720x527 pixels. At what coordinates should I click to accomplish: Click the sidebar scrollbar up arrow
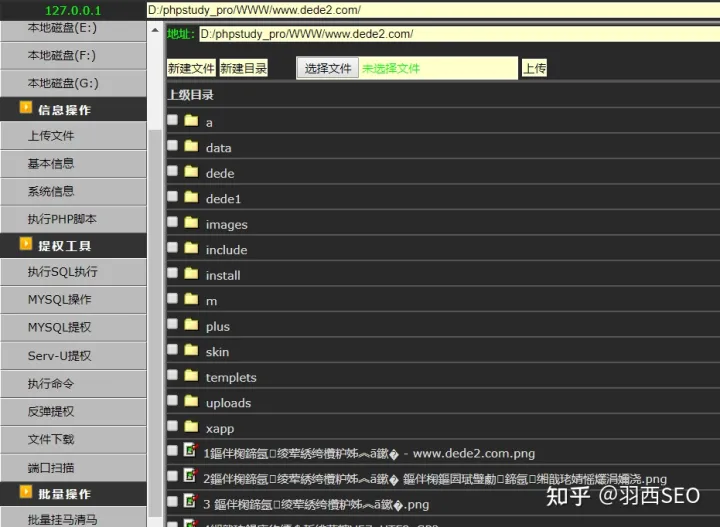tap(155, 30)
